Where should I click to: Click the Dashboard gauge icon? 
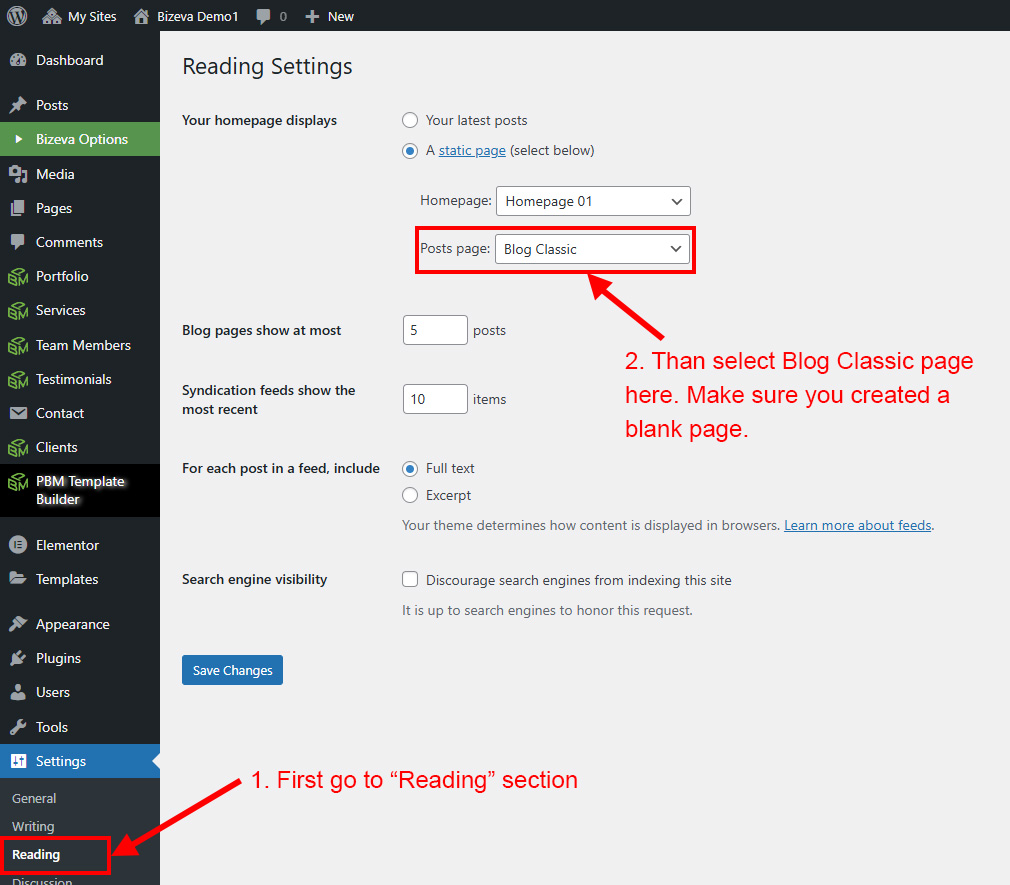pyautogui.click(x=18, y=60)
